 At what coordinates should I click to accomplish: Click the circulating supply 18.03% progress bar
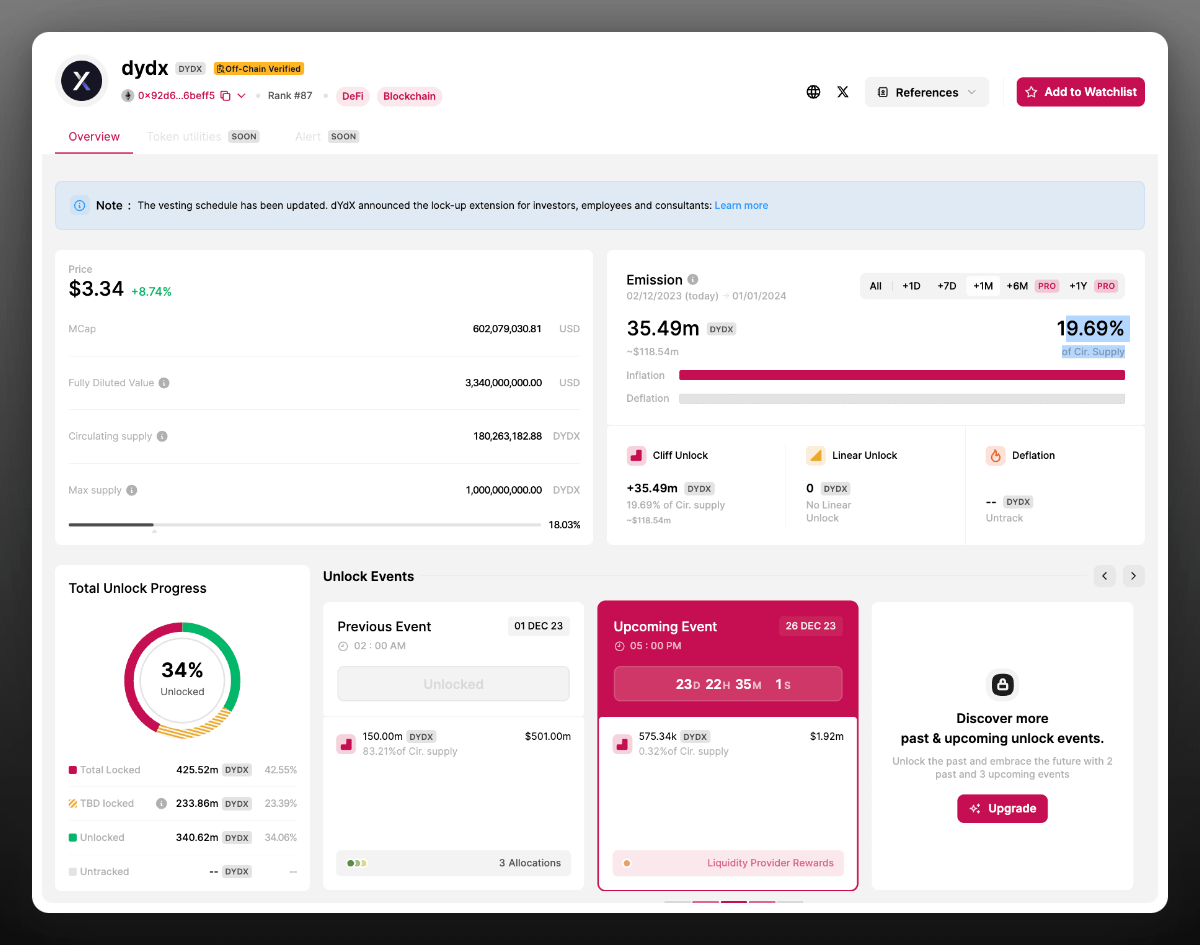click(304, 524)
